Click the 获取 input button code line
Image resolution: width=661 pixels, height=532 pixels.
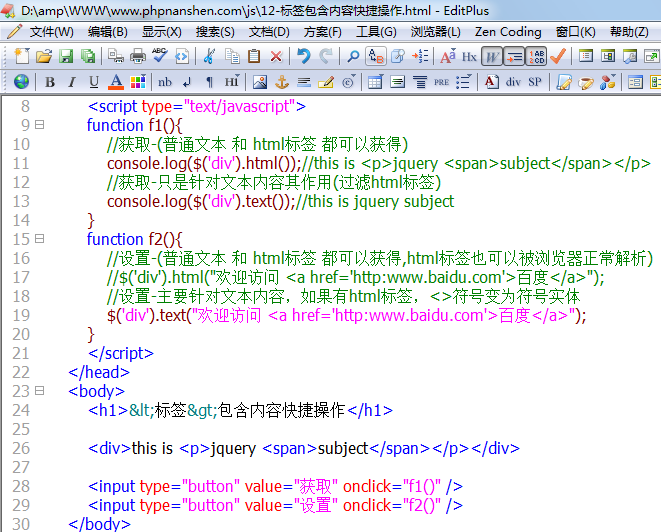point(275,486)
